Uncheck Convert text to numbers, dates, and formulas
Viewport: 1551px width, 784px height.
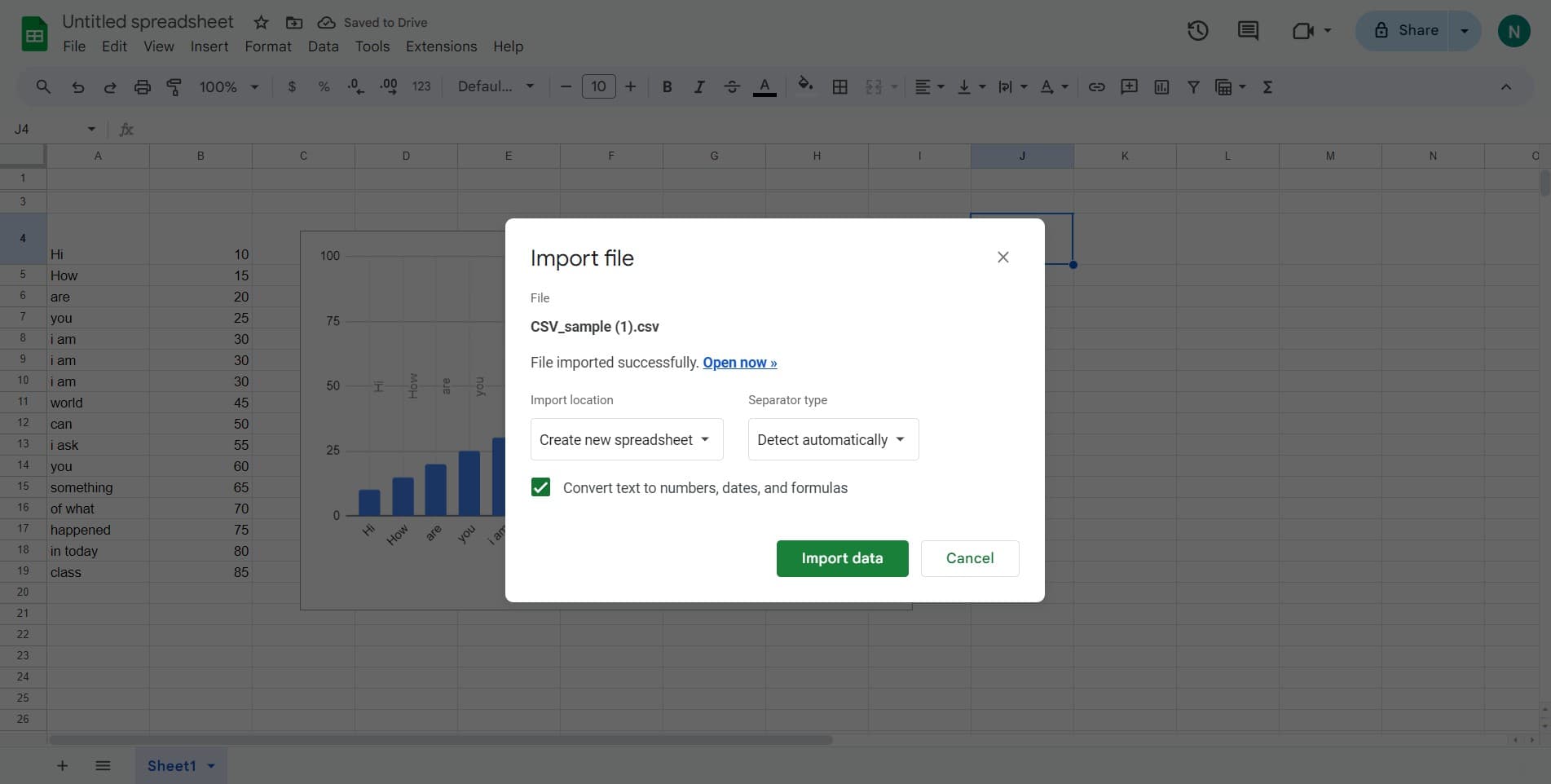pos(540,487)
